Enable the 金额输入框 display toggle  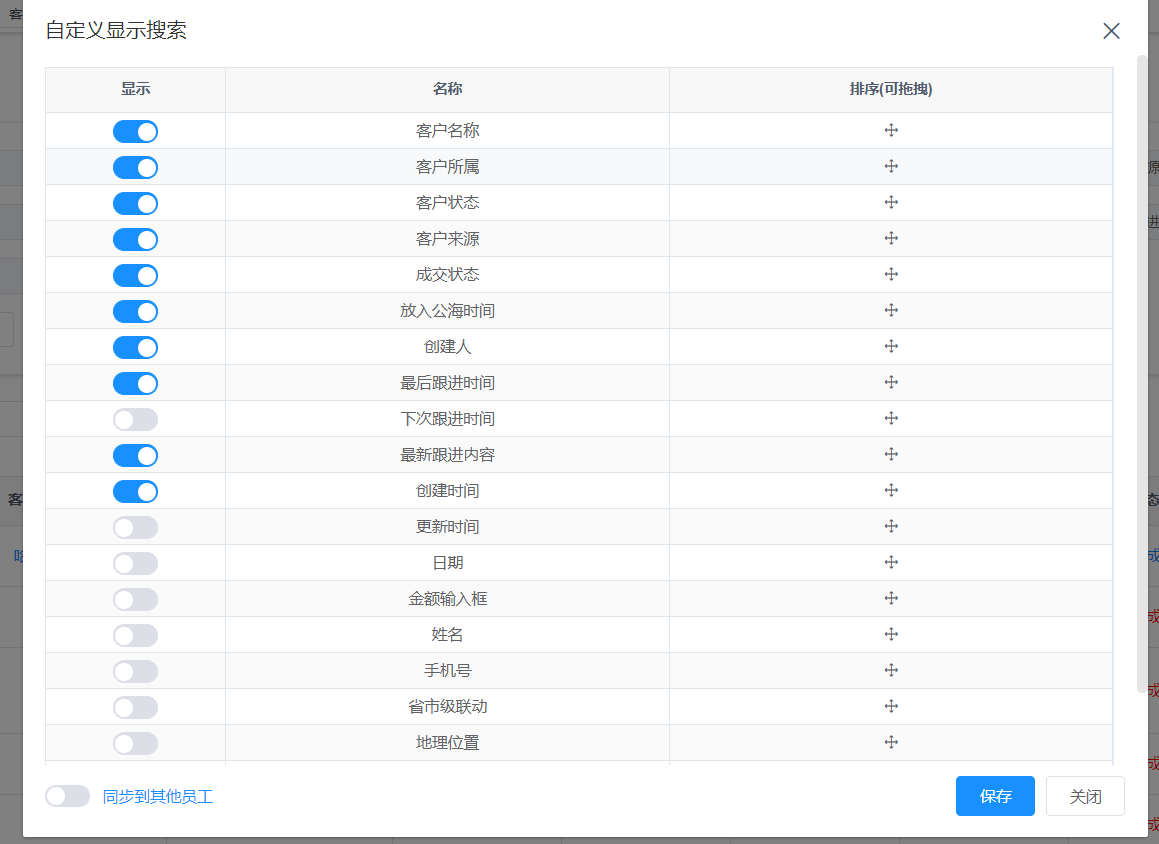pos(135,600)
